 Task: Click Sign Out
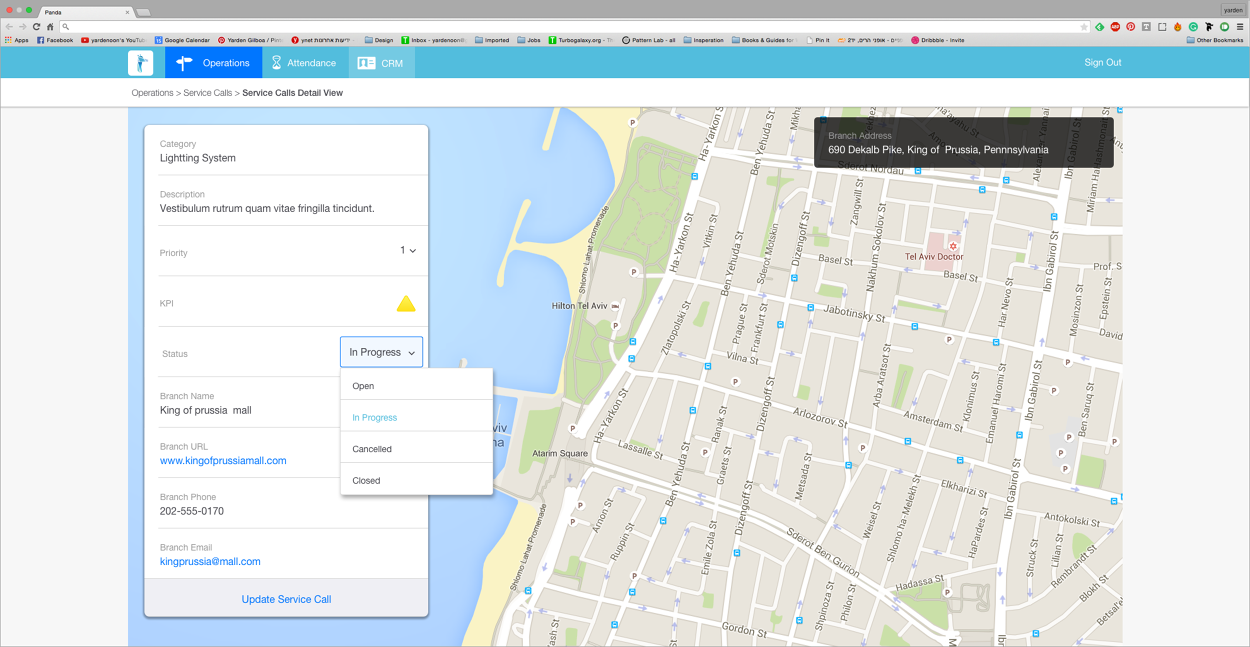click(1102, 62)
